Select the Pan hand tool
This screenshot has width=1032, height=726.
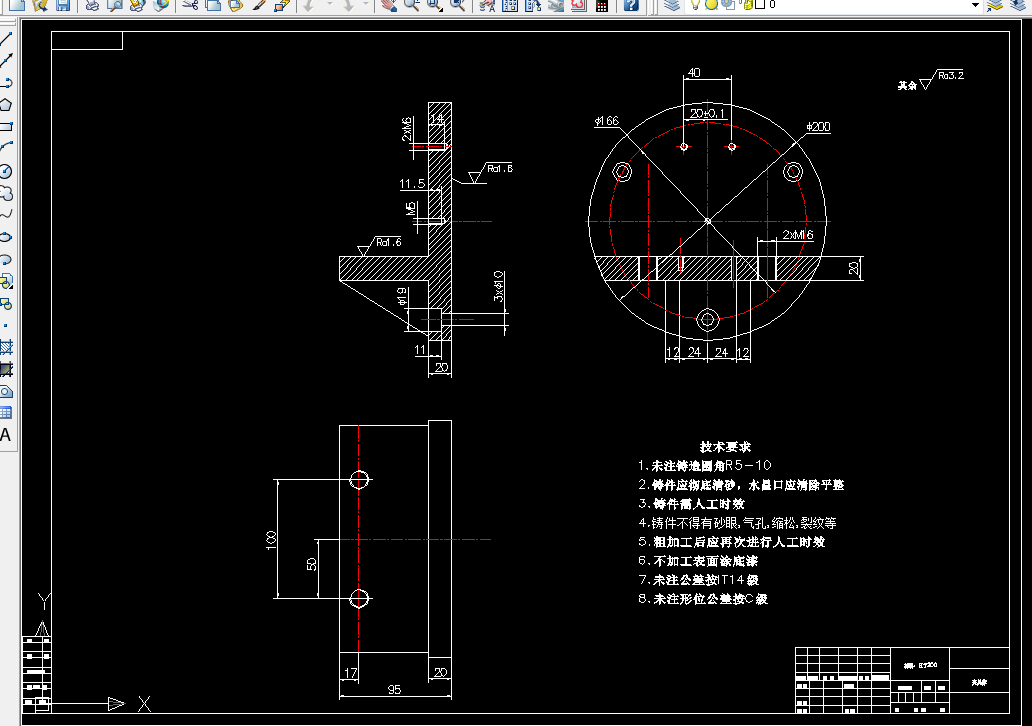click(x=389, y=5)
